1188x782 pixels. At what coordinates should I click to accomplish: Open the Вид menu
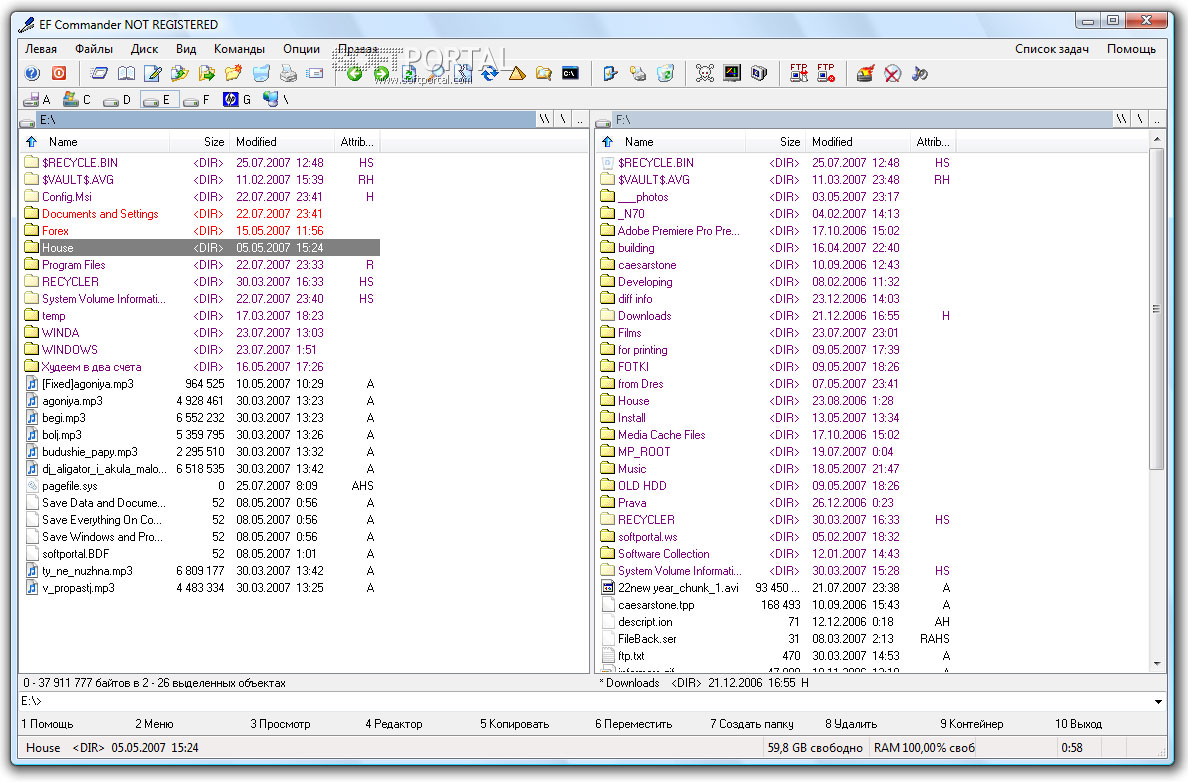coord(186,48)
